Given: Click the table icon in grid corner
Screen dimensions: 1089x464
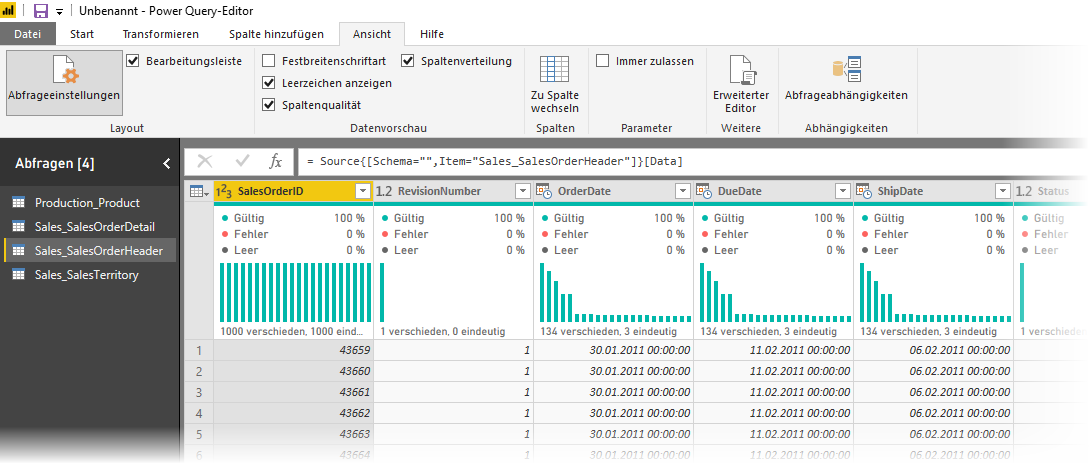Looking at the screenshot, I should tap(197, 191).
